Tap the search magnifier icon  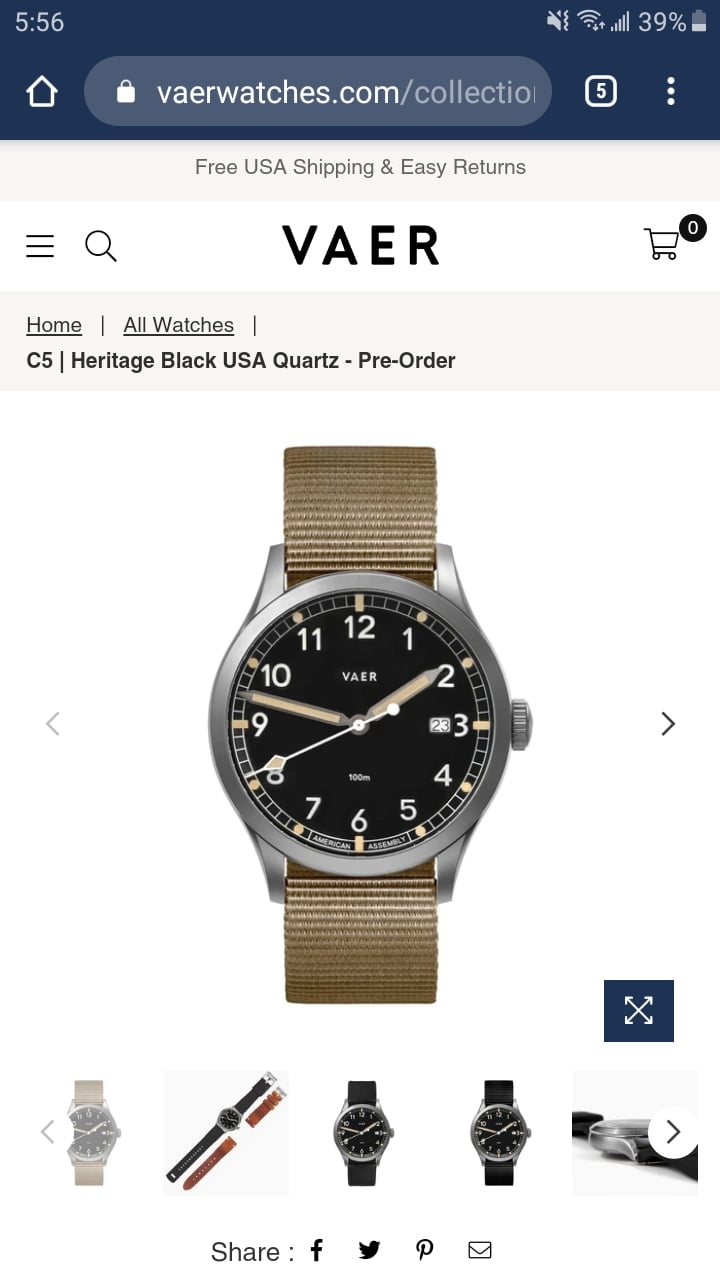tap(100, 246)
